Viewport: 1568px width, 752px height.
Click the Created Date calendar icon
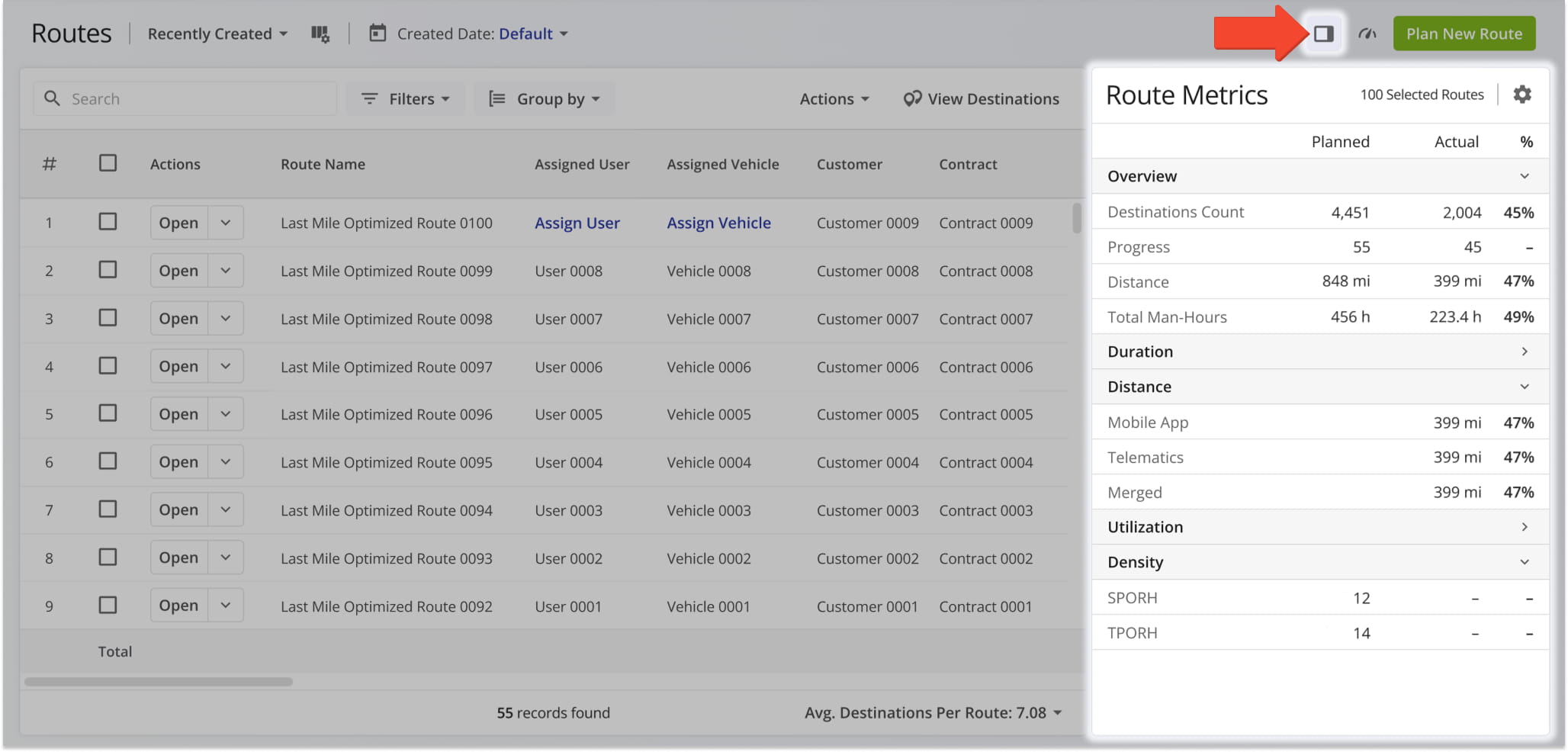pyautogui.click(x=378, y=34)
